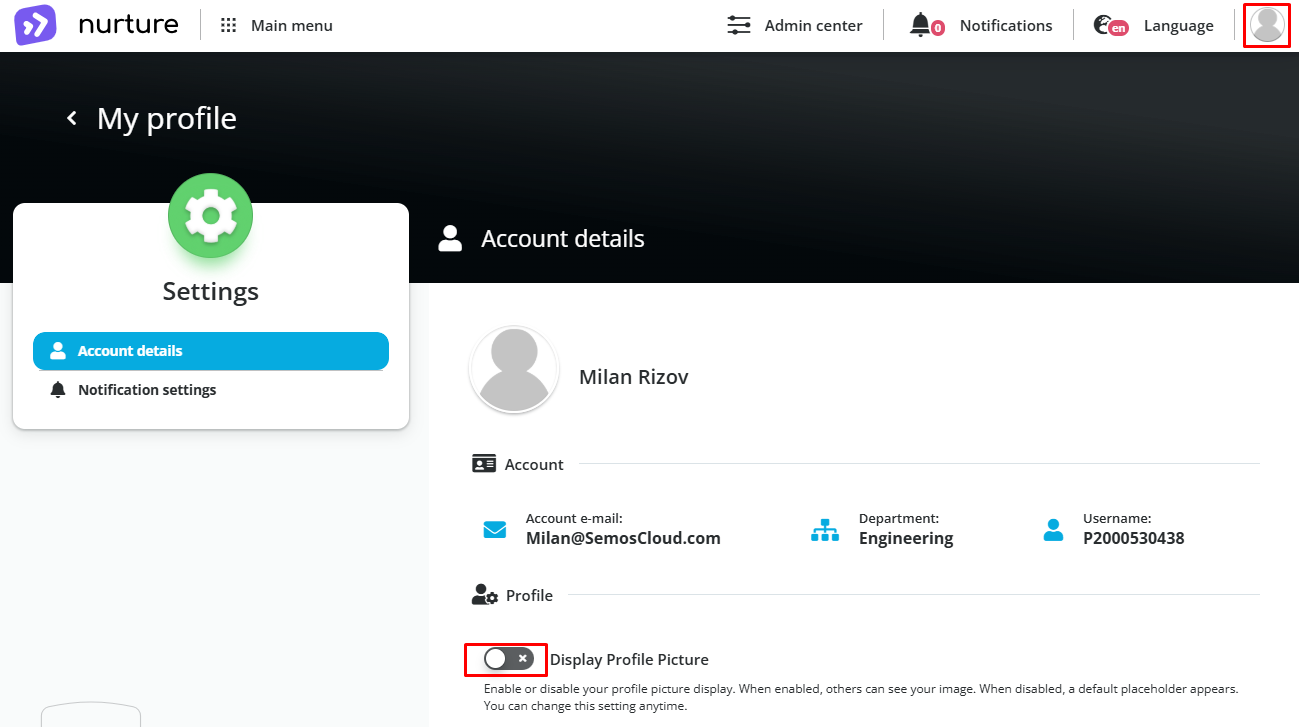1299x727 pixels.
Task: Click the Username: label
Action: point(1117,519)
